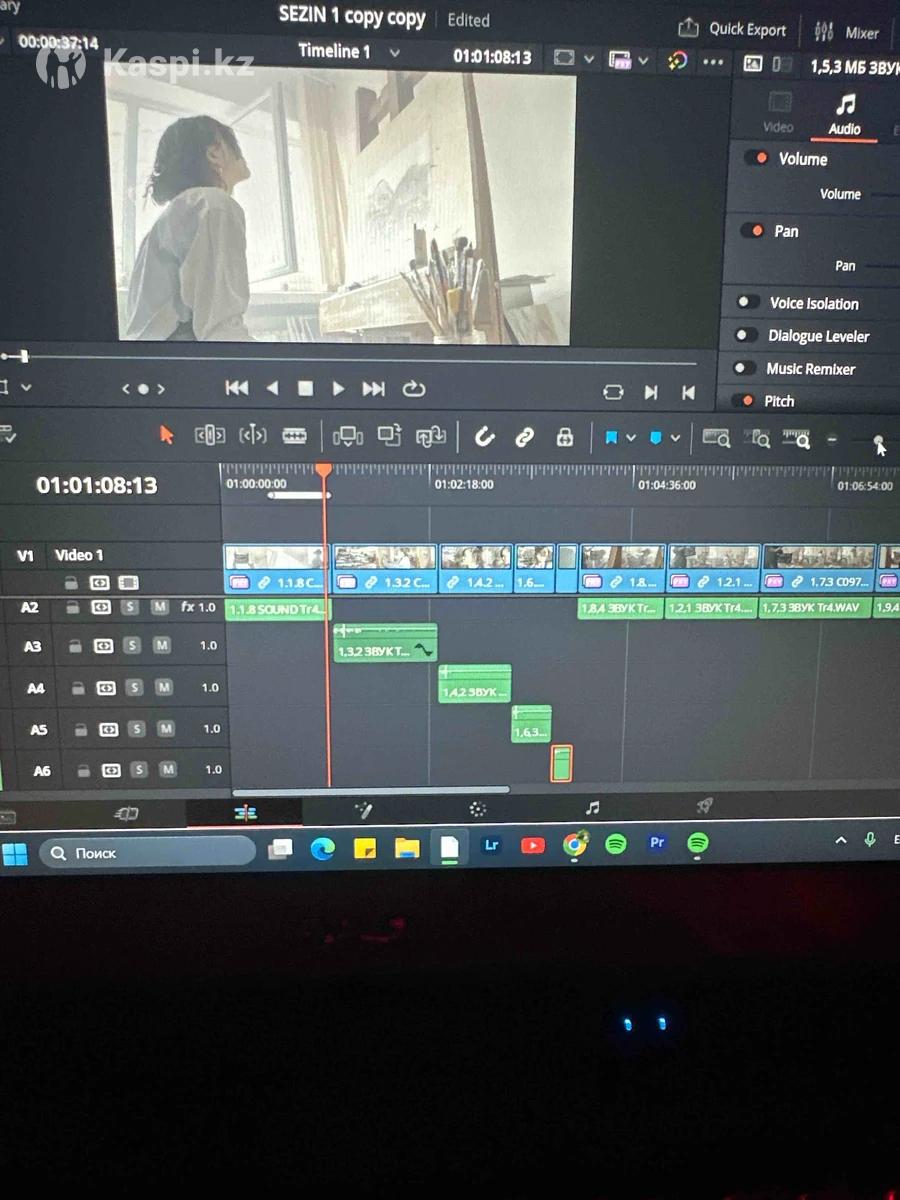900x1200 pixels.
Task: Enable the Voice Isolation toggle
Action: click(745, 303)
